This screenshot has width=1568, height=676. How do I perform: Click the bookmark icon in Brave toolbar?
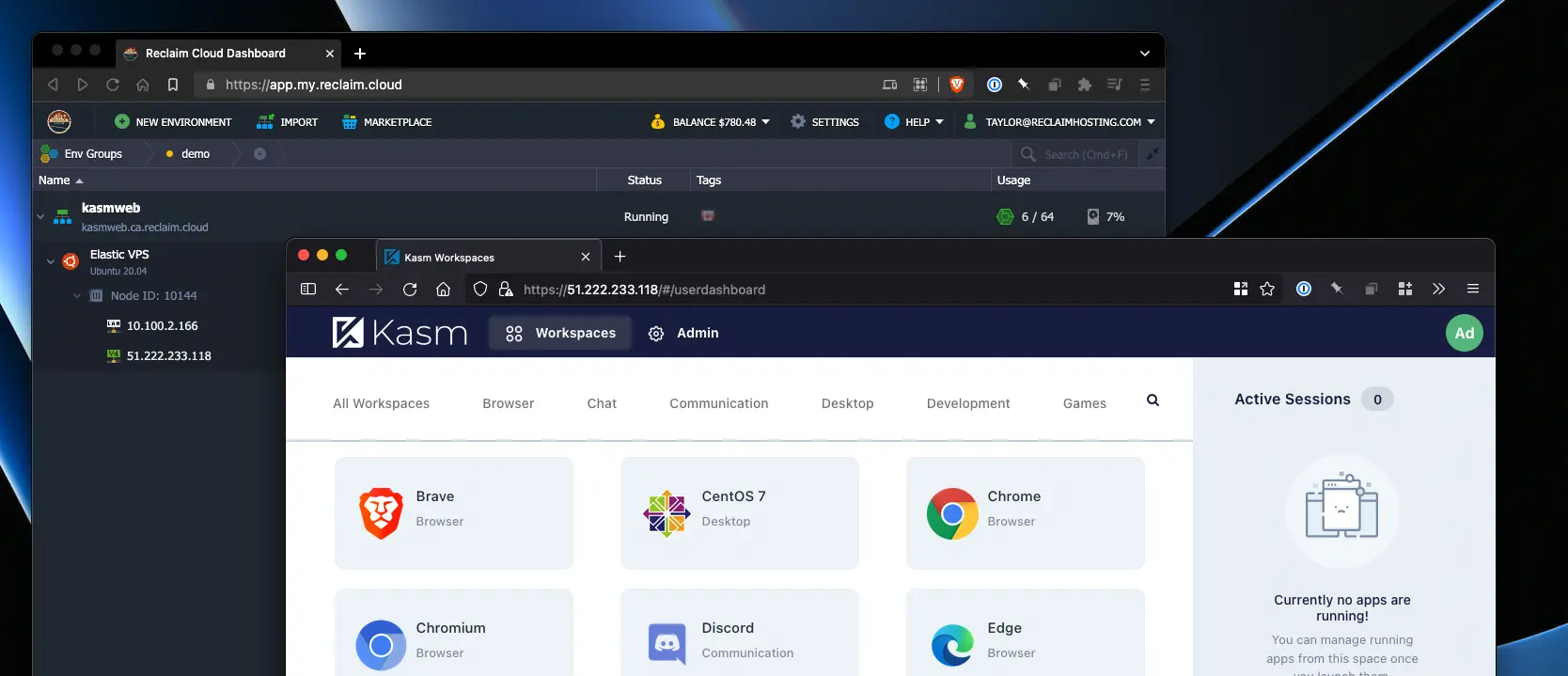tap(173, 85)
